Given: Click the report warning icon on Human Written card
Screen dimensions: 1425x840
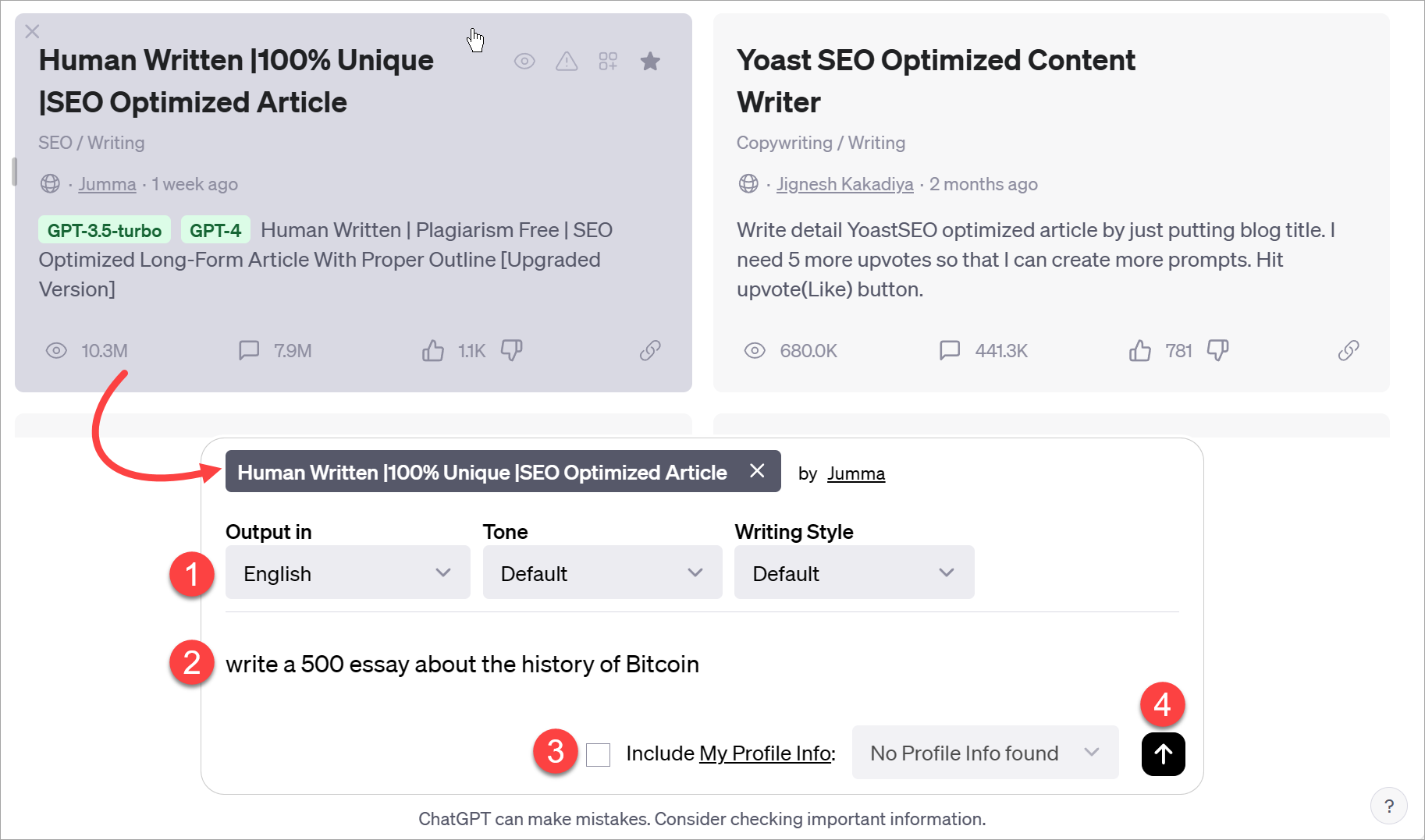Looking at the screenshot, I should tap(567, 61).
